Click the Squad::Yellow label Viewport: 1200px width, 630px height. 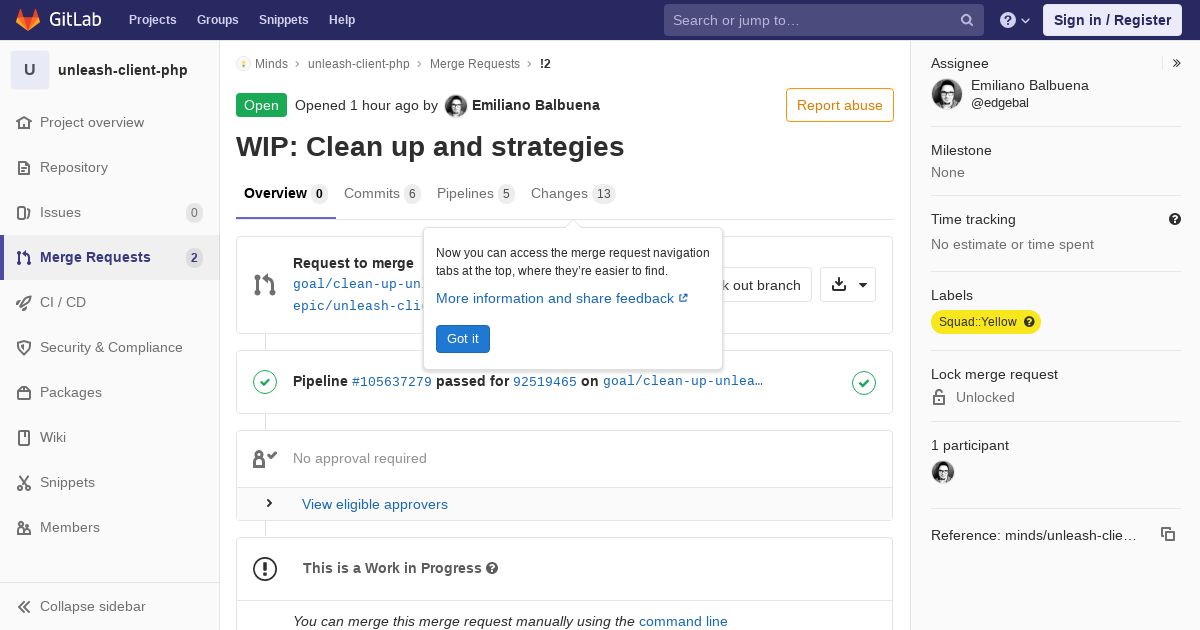pos(985,322)
